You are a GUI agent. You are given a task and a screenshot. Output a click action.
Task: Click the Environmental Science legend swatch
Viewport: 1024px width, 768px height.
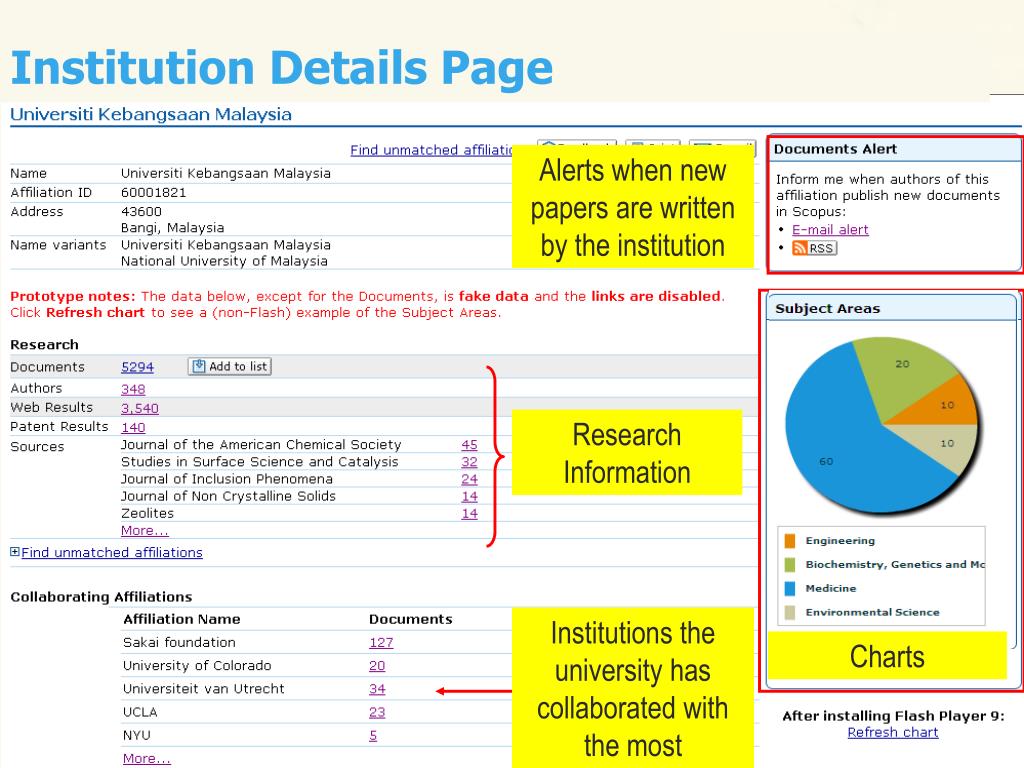[790, 613]
